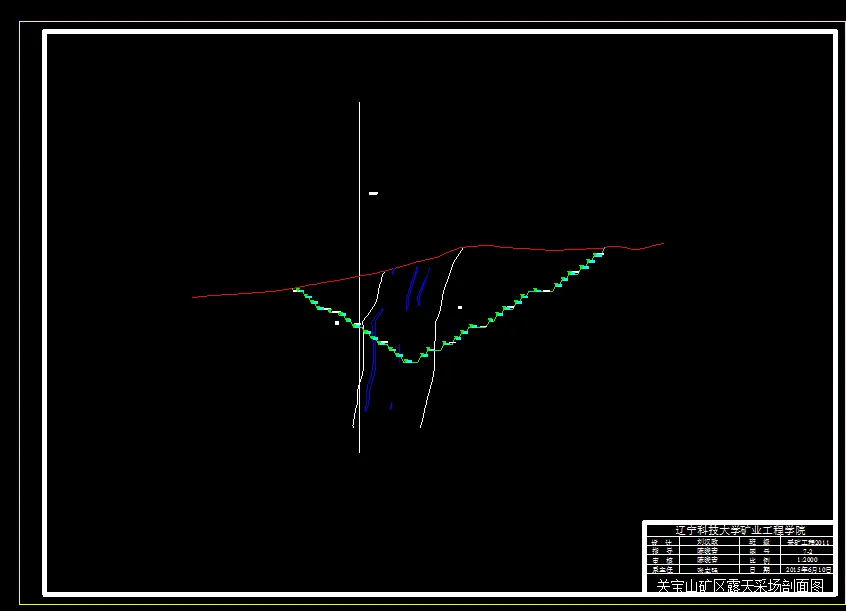Image resolution: width=846 pixels, height=611 pixels.
Task: Select the scale value 1:2000
Action: (807, 560)
